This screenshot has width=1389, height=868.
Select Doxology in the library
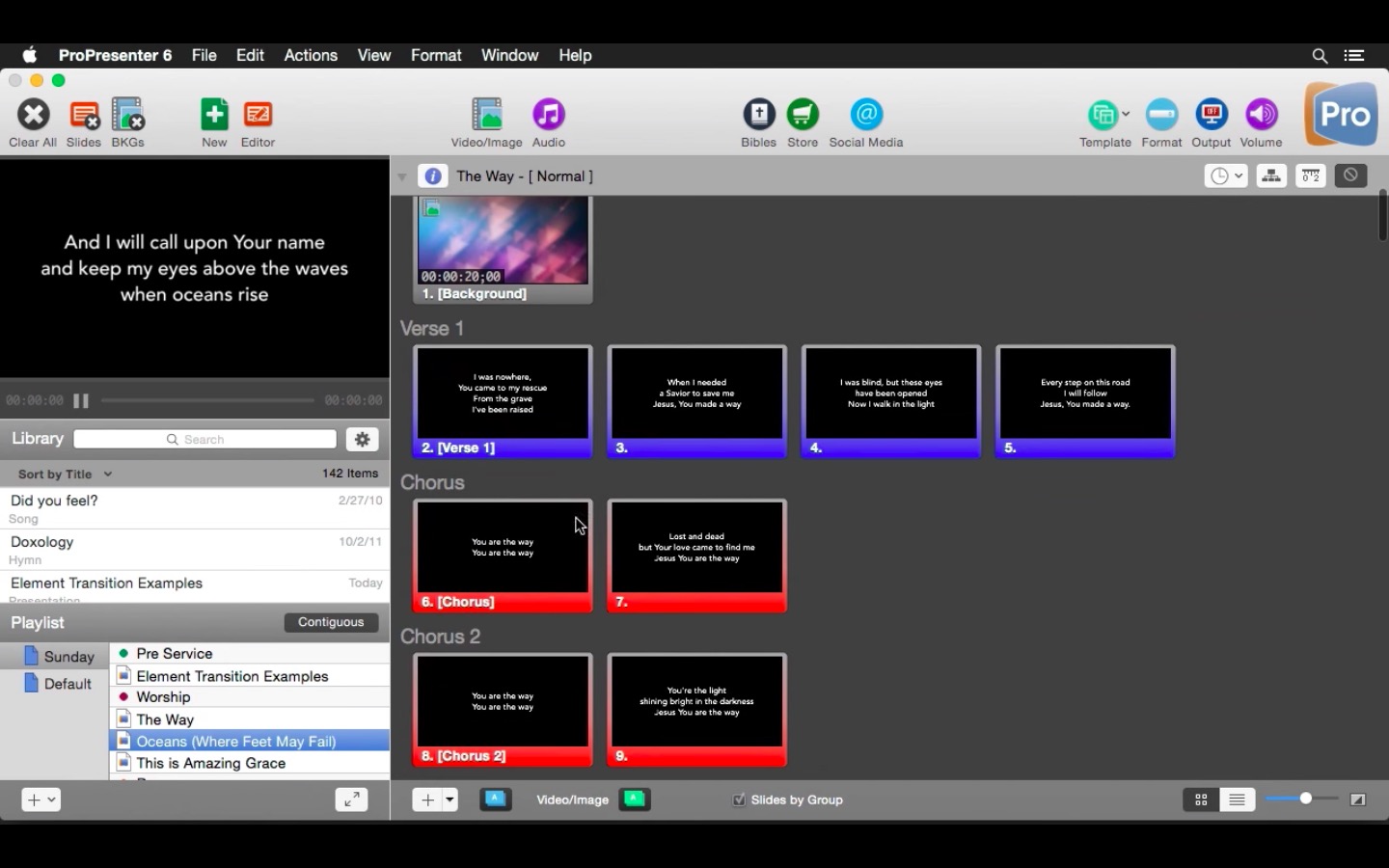[195, 550]
